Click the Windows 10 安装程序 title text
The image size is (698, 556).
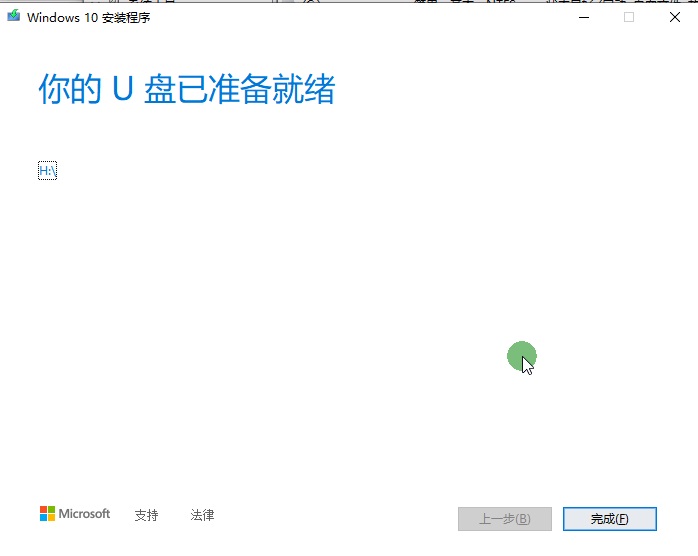point(89,18)
